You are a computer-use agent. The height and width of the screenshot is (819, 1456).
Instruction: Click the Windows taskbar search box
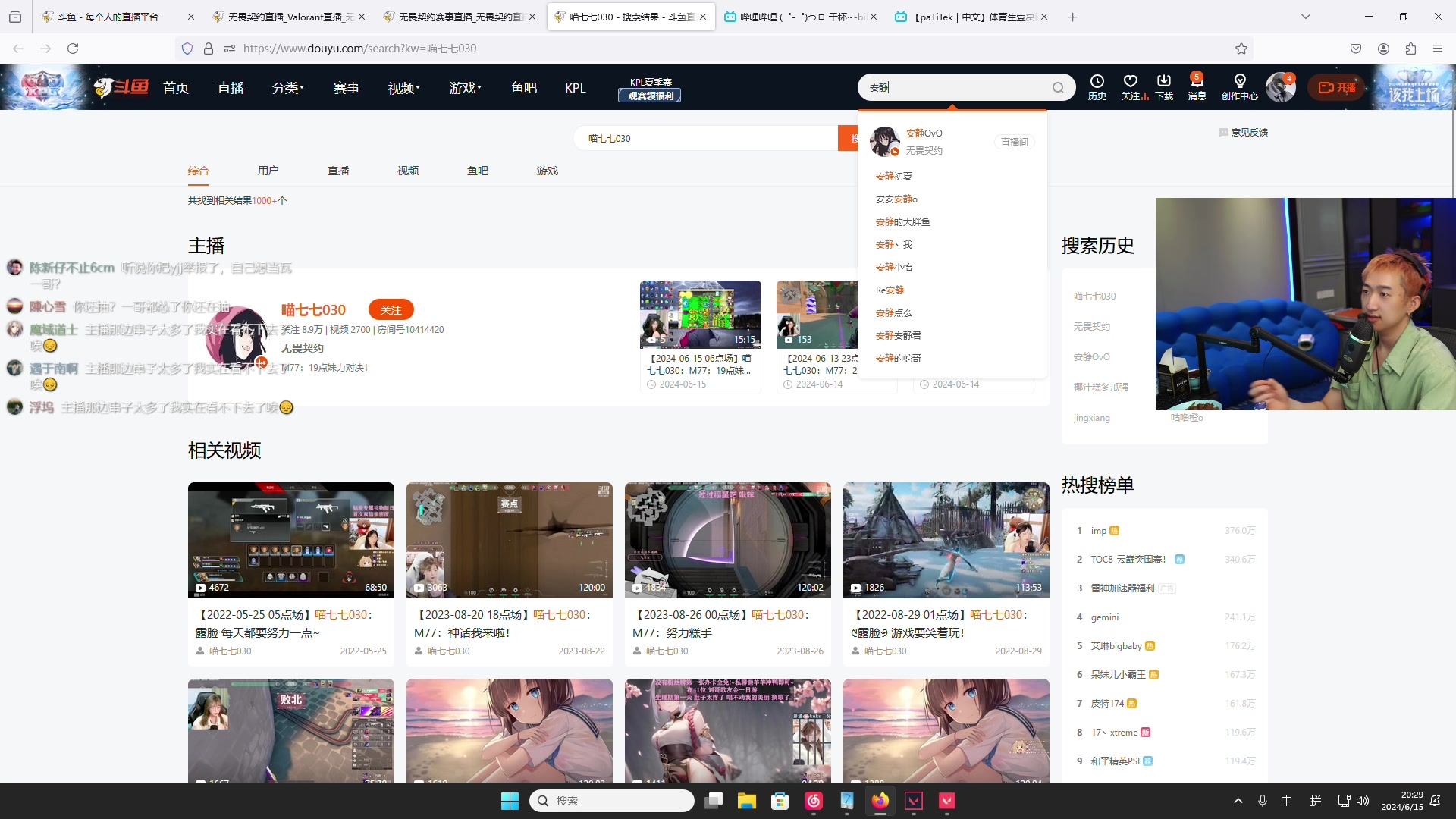tap(612, 801)
